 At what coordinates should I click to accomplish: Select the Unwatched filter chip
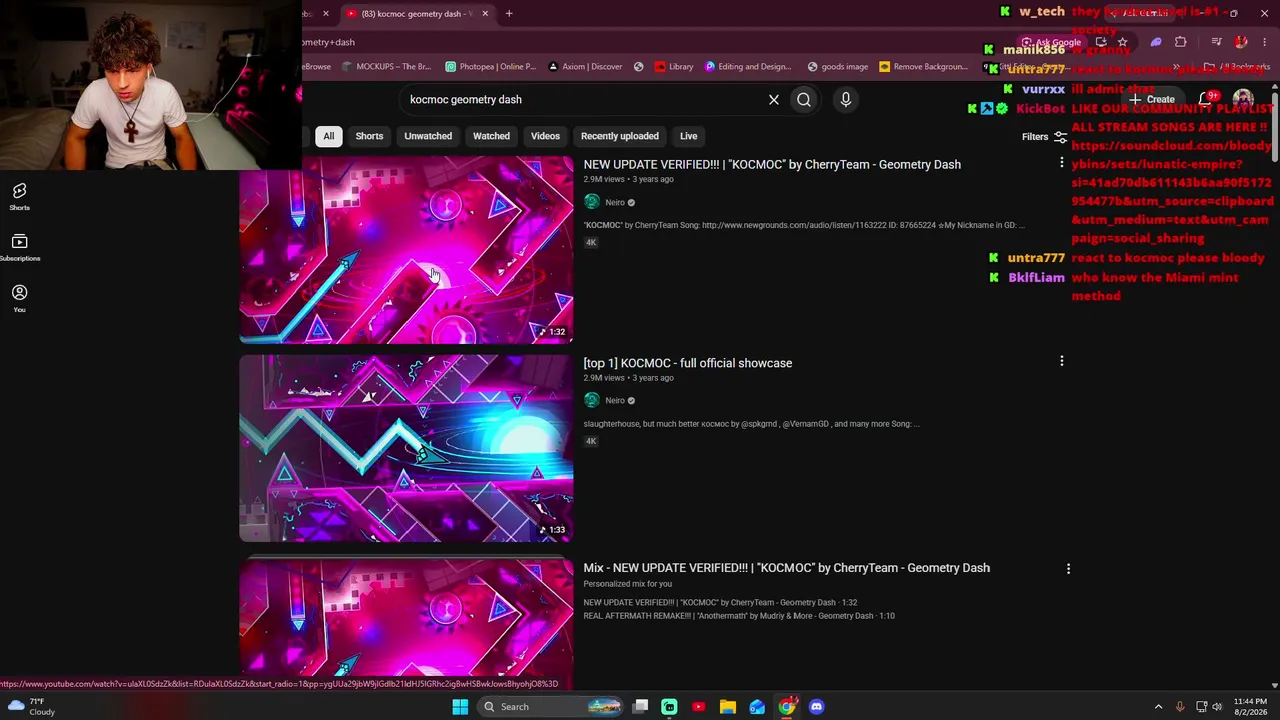428,136
